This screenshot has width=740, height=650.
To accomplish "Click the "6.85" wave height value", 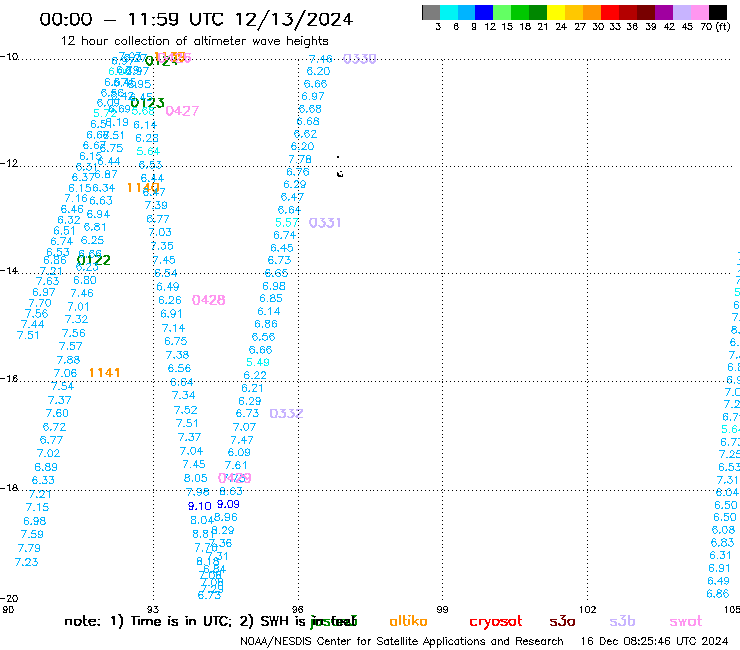I will pyautogui.click(x=271, y=298).
